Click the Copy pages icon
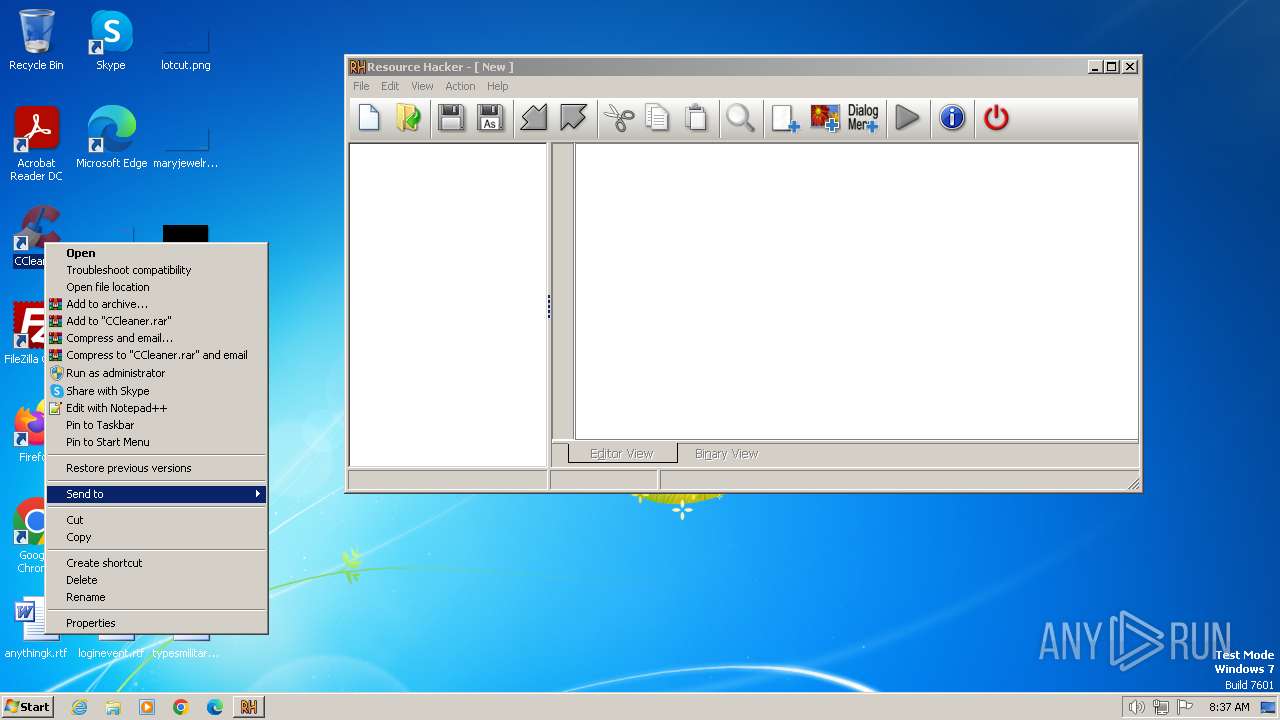 (657, 118)
